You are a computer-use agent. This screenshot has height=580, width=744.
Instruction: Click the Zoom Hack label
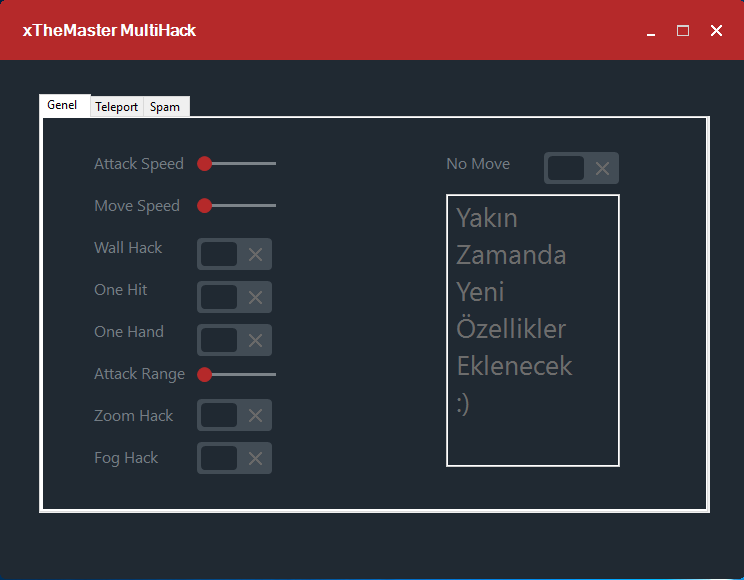(x=133, y=416)
